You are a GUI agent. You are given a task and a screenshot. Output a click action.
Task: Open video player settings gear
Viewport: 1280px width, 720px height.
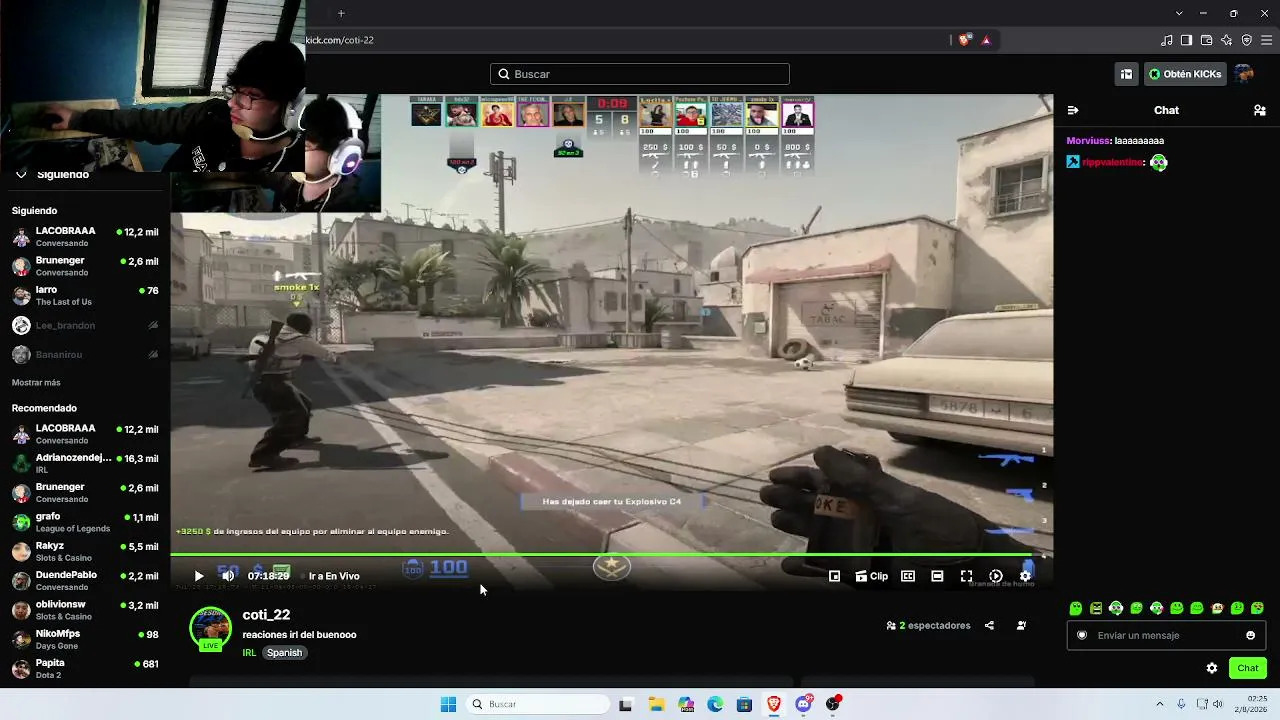tap(1025, 576)
